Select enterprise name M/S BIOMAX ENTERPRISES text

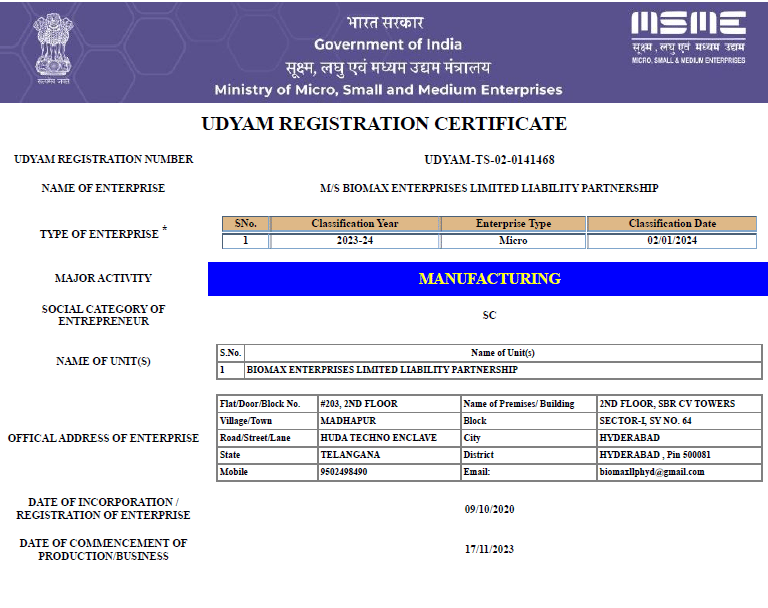[489, 188]
